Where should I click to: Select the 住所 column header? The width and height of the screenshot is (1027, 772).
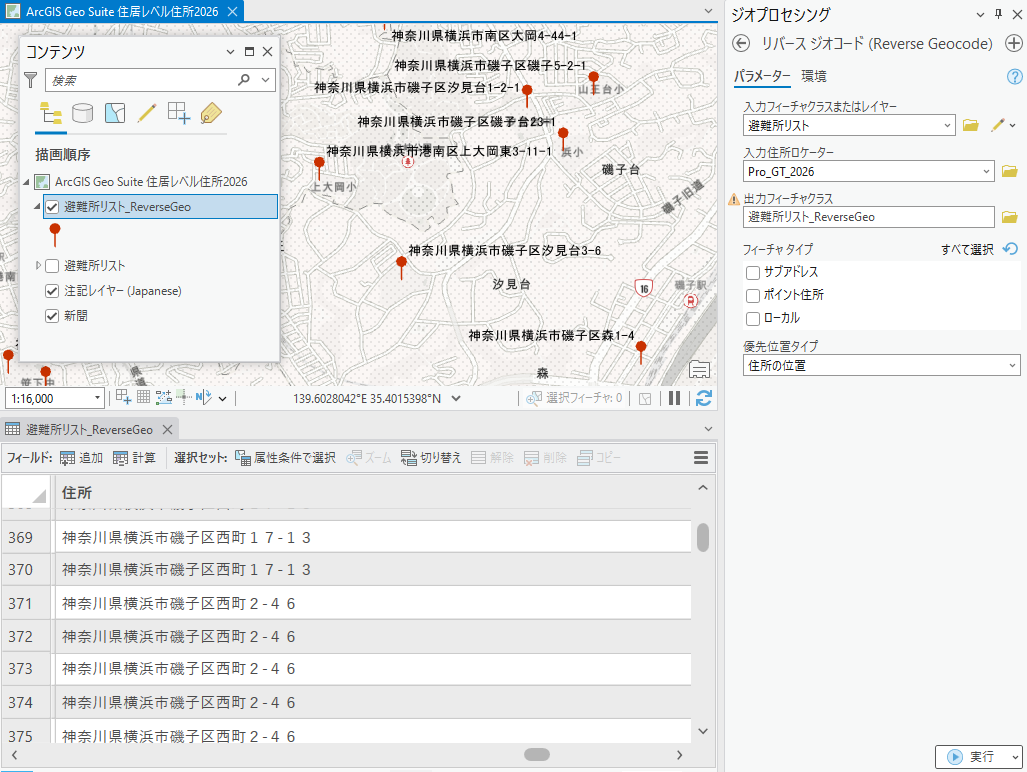[373, 492]
